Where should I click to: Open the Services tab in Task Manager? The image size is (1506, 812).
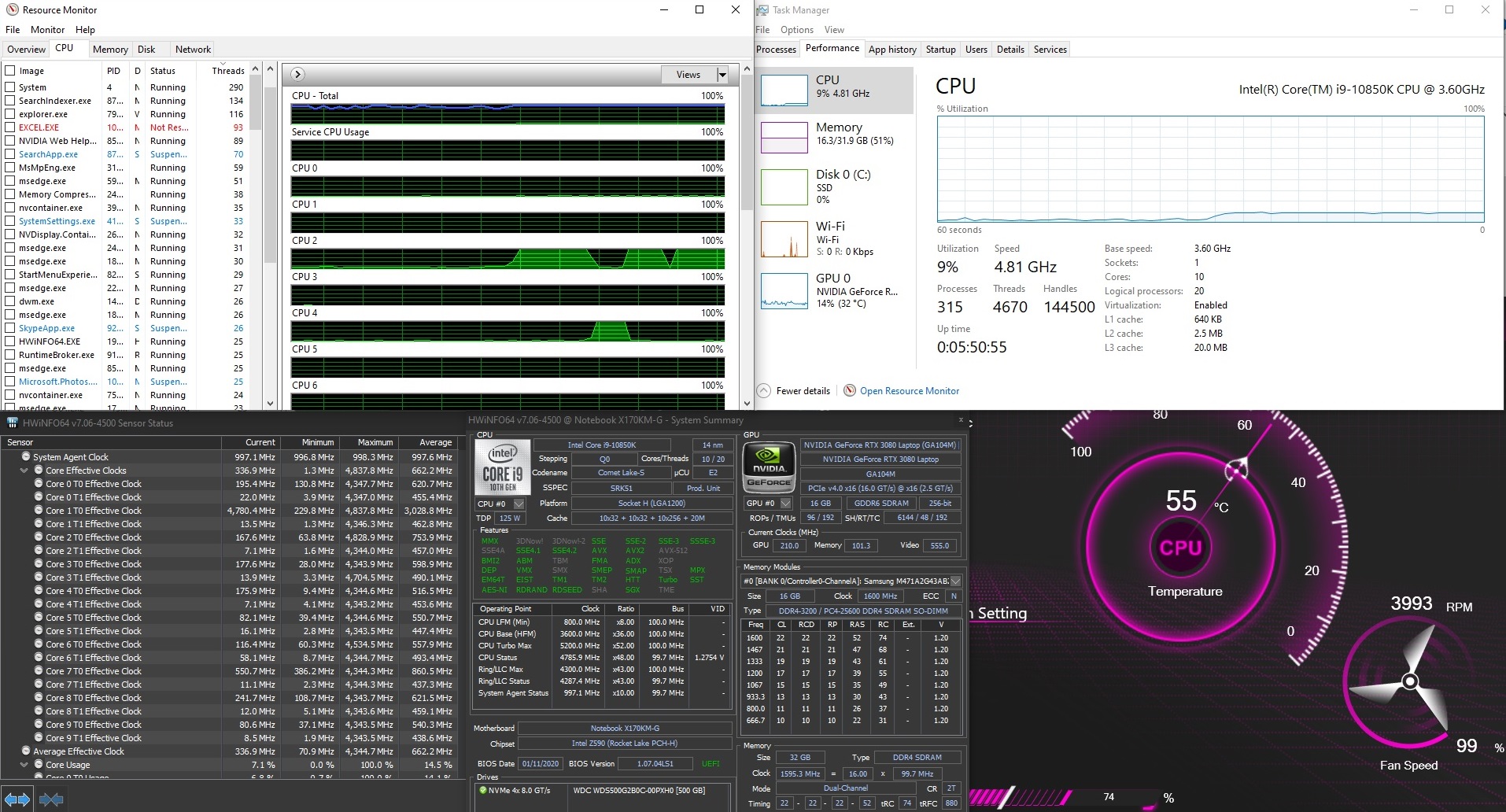(x=1050, y=49)
